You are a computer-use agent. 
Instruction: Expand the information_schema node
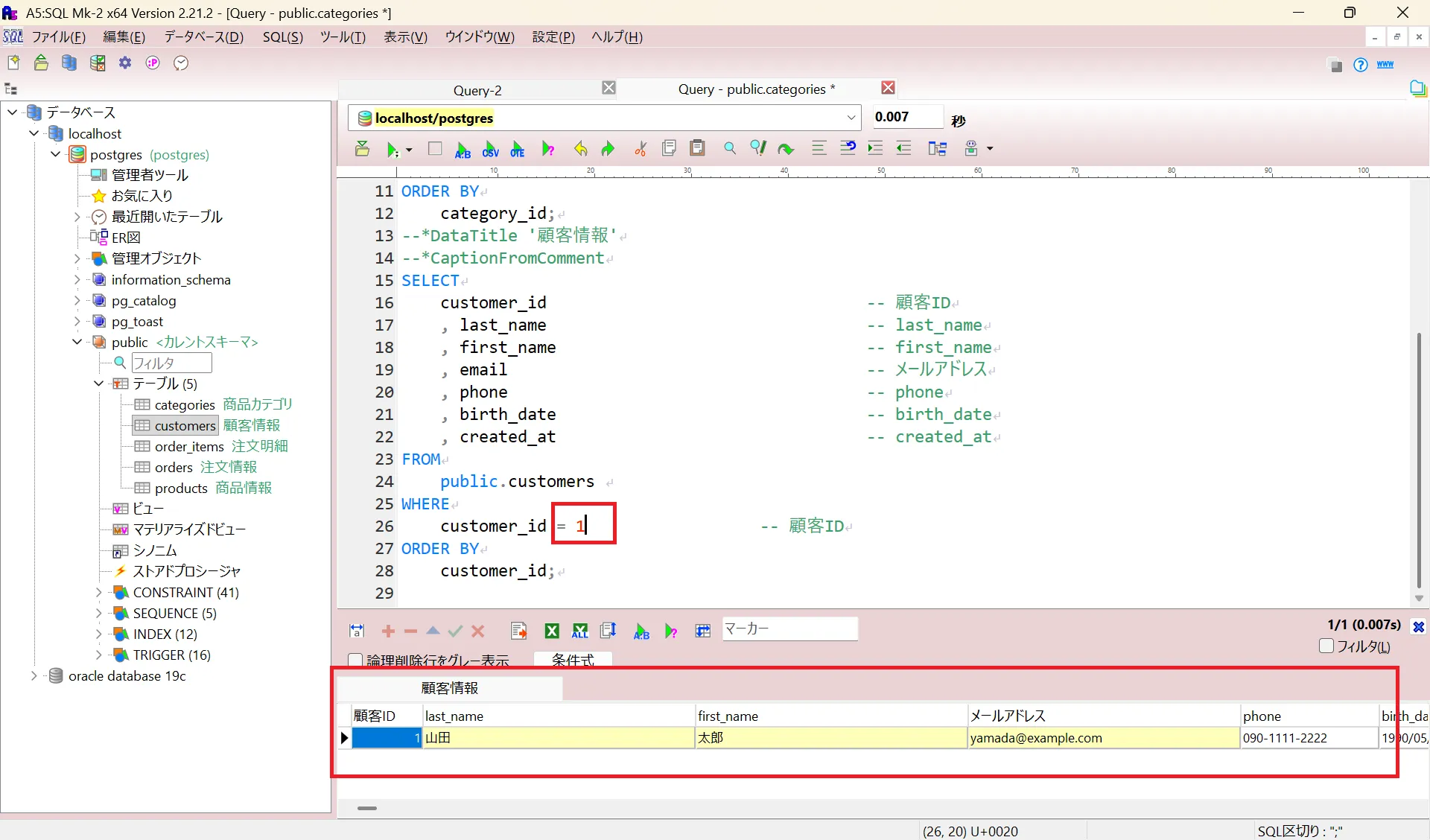[77, 279]
